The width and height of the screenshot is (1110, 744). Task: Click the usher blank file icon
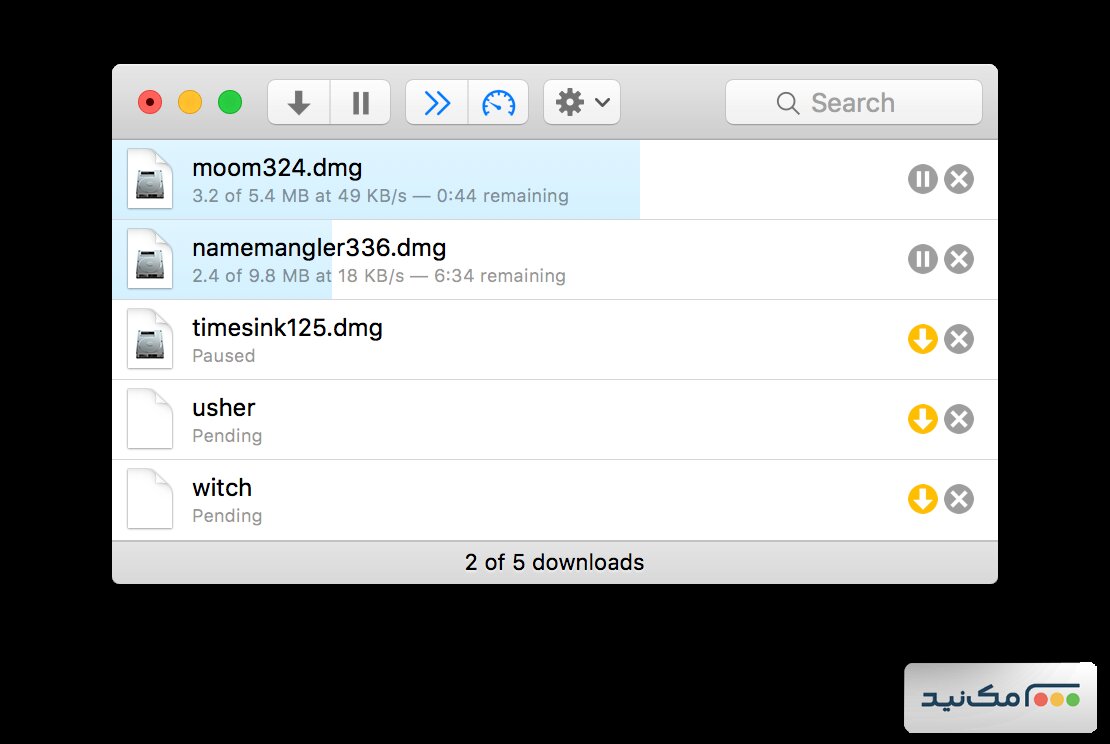point(150,419)
